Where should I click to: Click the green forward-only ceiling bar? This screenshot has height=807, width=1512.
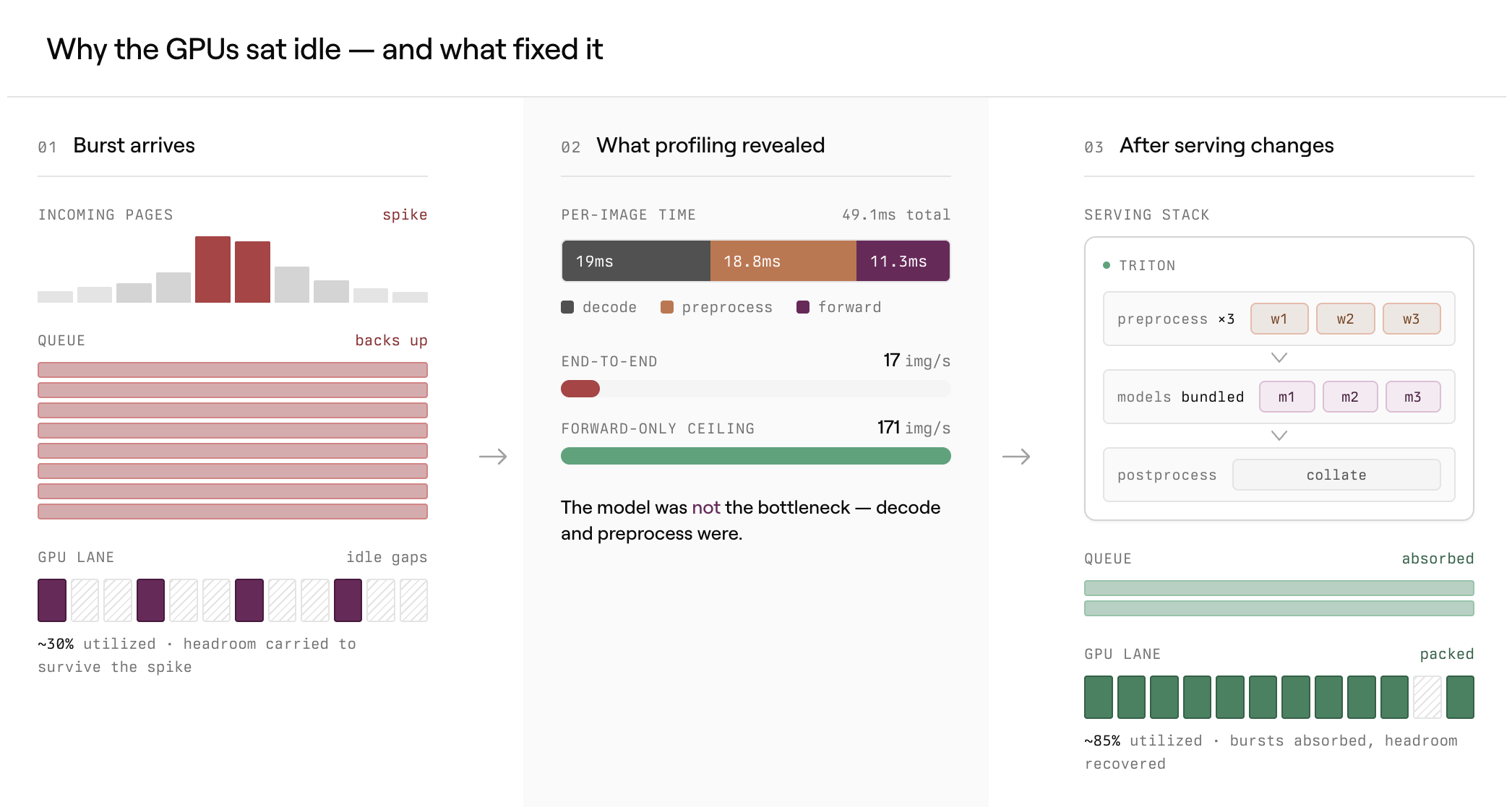click(x=756, y=456)
